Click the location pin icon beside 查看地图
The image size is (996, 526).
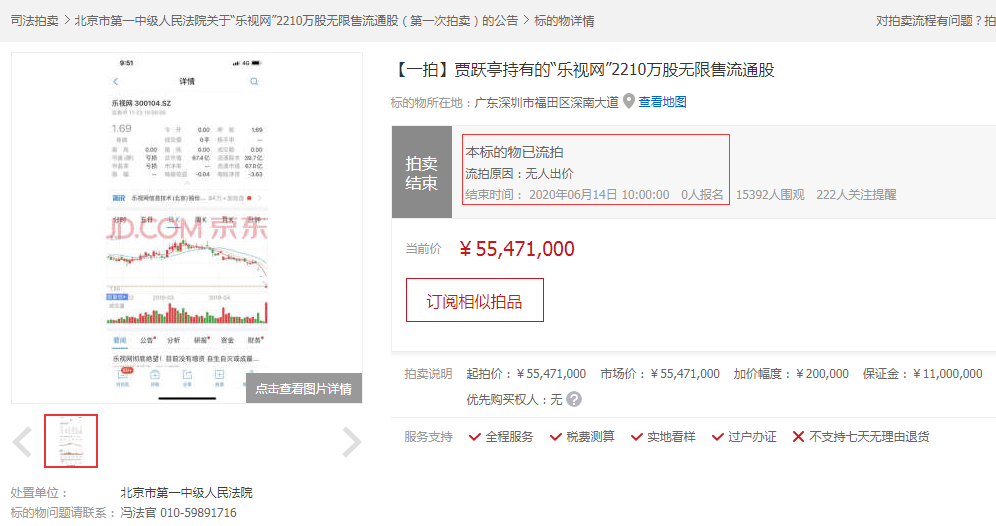point(628,102)
